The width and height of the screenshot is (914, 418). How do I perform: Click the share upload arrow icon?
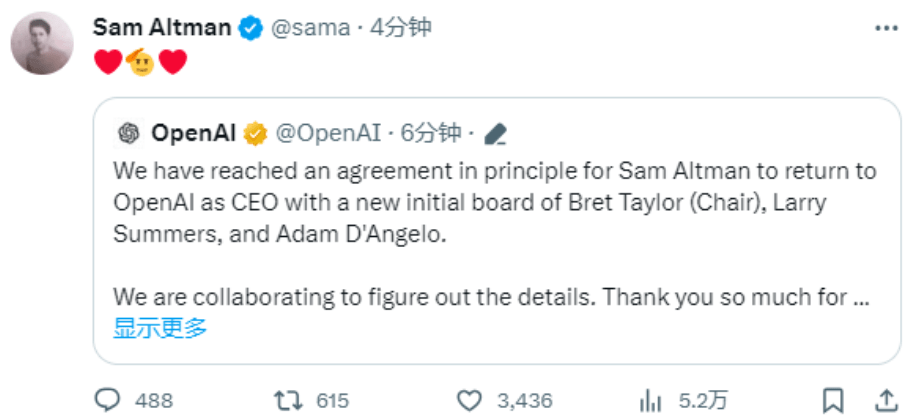(x=885, y=400)
